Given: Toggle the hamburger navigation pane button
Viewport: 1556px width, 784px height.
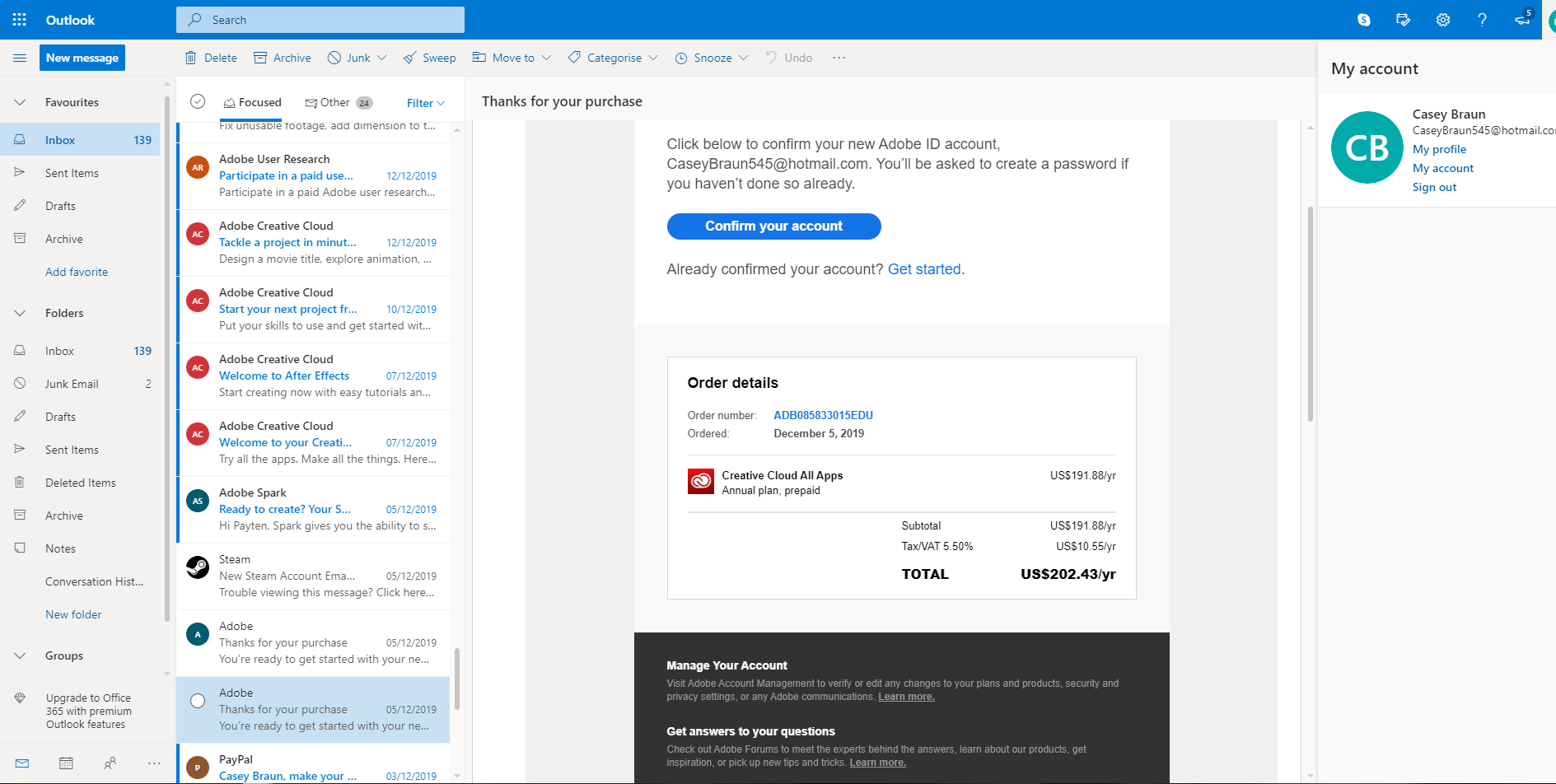Looking at the screenshot, I should tap(20, 58).
